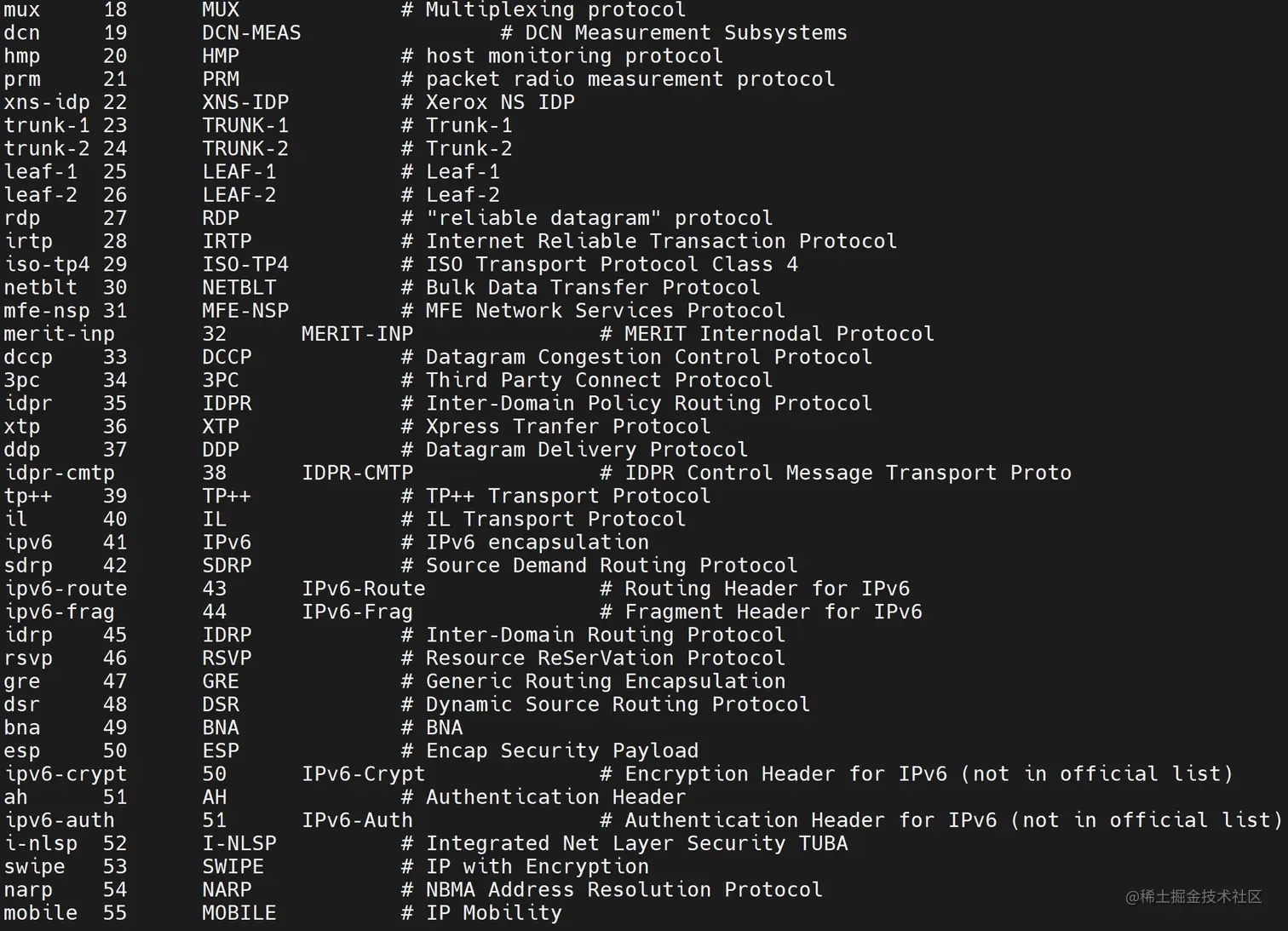Click the 'Xpress Tranfer Protocol' comment

567,427
